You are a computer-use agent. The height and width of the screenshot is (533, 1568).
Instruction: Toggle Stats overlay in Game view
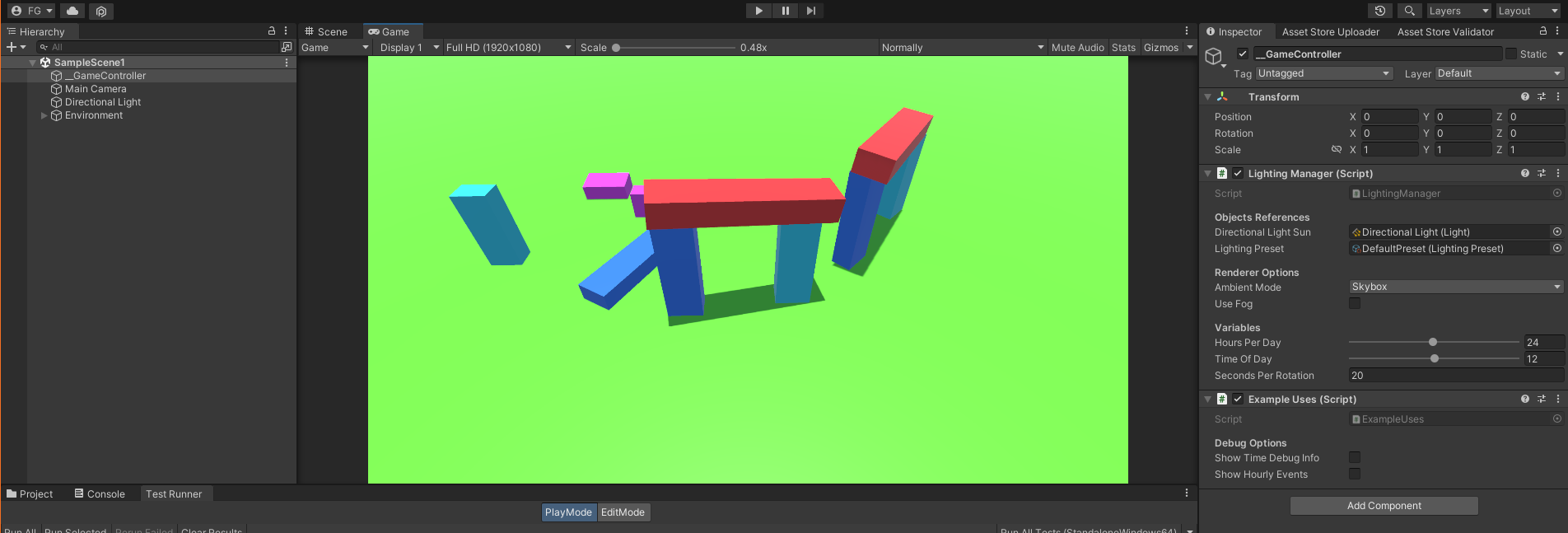[x=1123, y=48]
